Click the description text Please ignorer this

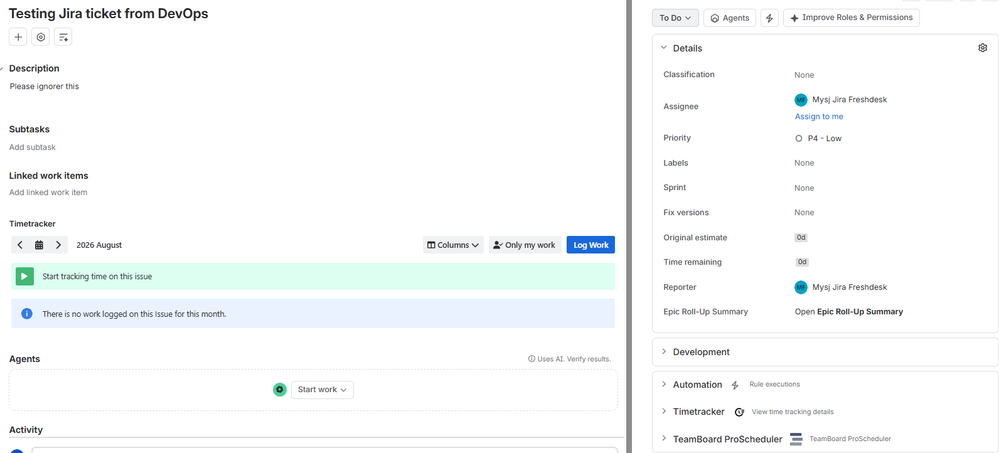44,86
